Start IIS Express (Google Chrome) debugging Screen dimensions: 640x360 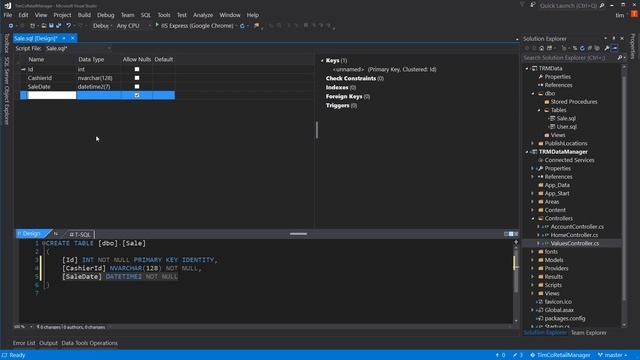[x=194, y=25]
